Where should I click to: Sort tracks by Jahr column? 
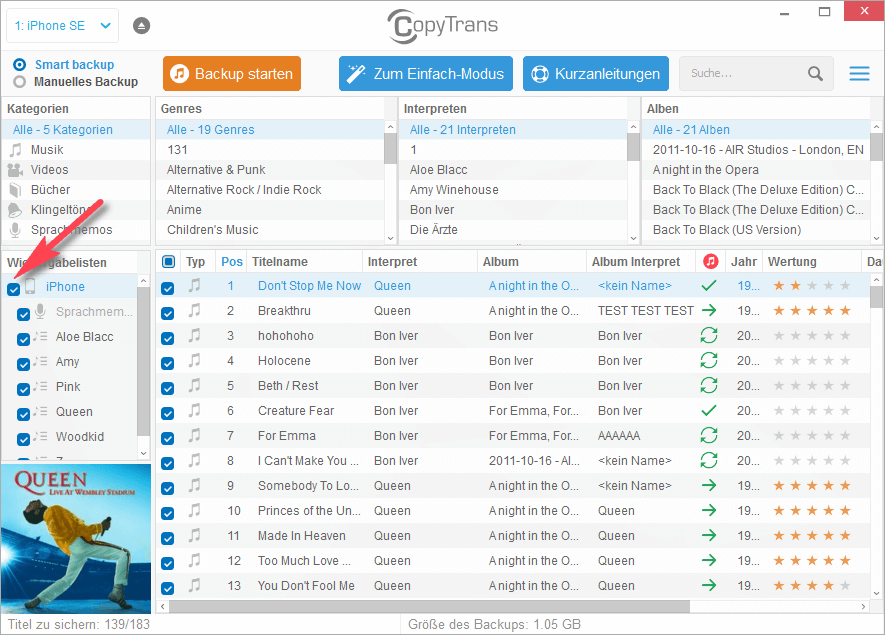743,262
